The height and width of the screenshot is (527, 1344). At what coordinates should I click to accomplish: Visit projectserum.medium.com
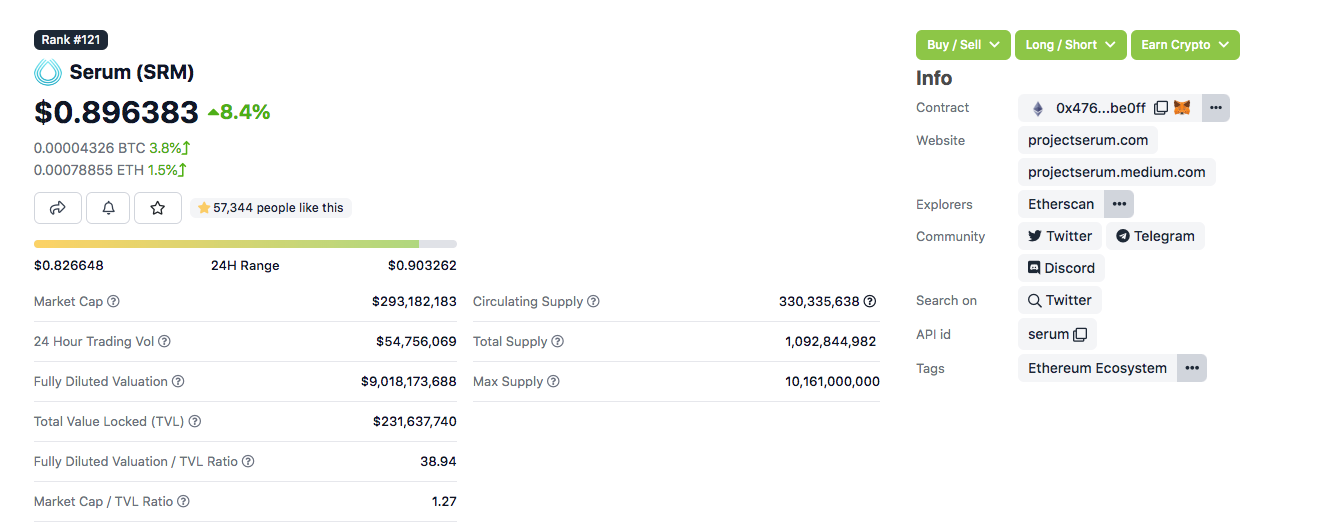(x=1117, y=172)
